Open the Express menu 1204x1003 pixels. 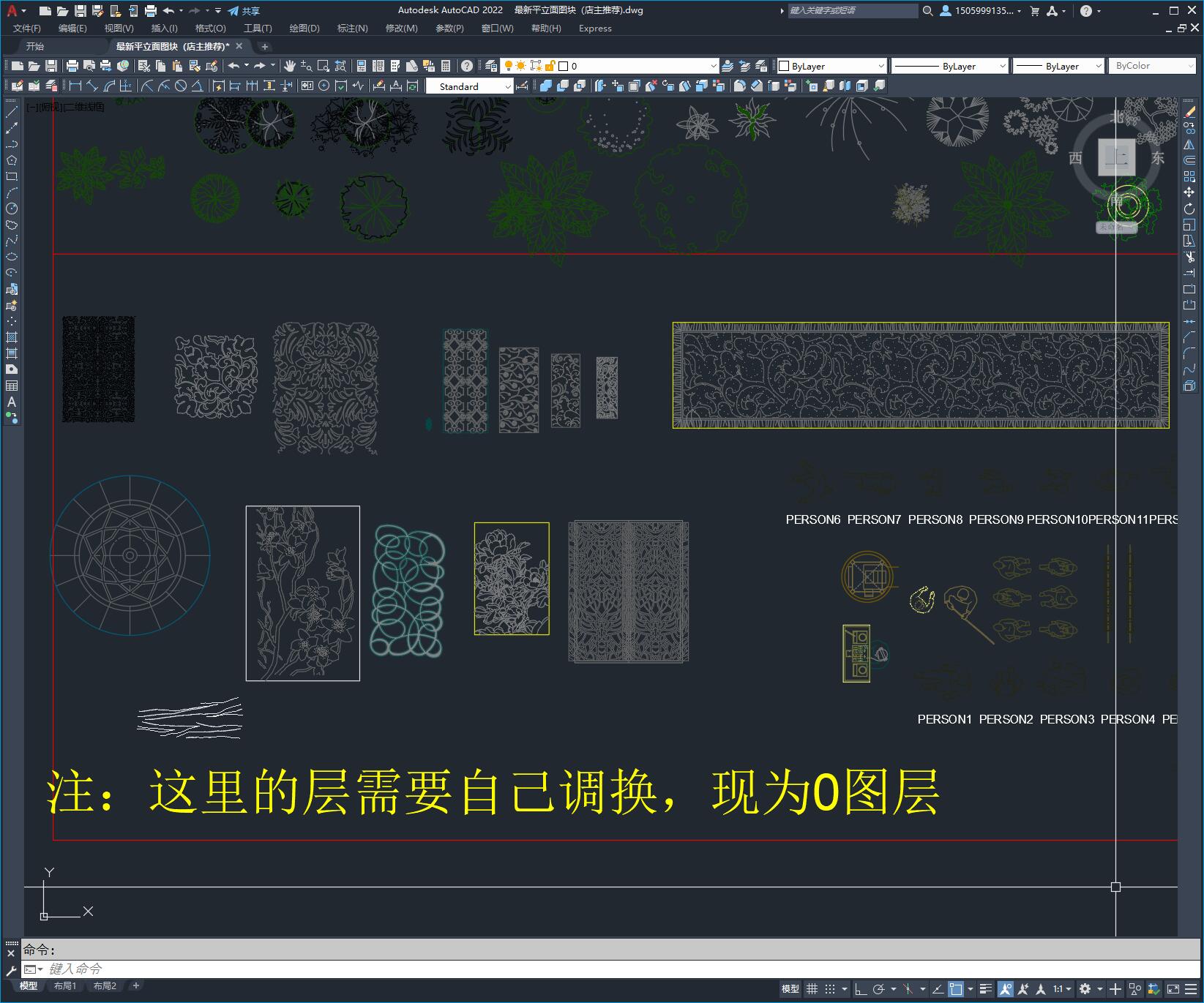point(595,28)
